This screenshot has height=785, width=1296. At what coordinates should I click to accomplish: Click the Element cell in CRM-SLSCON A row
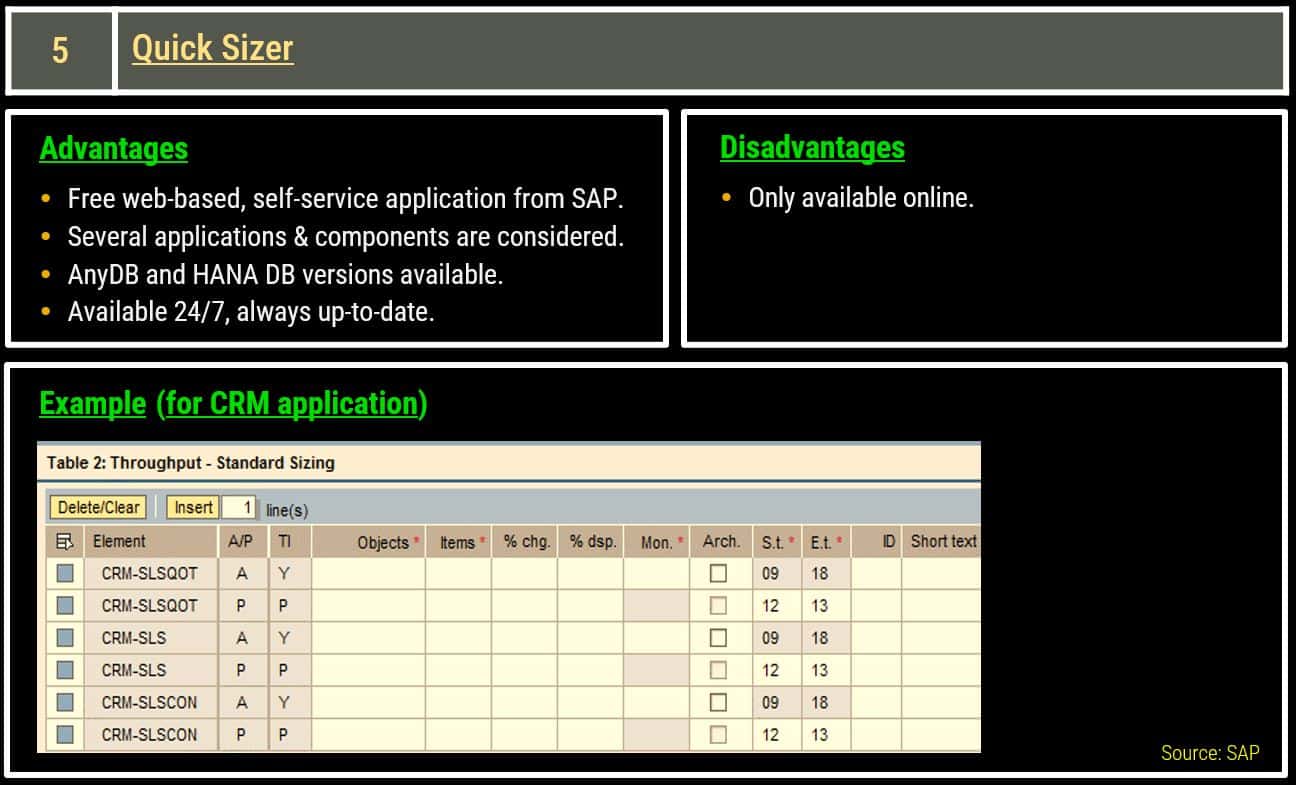click(150, 702)
